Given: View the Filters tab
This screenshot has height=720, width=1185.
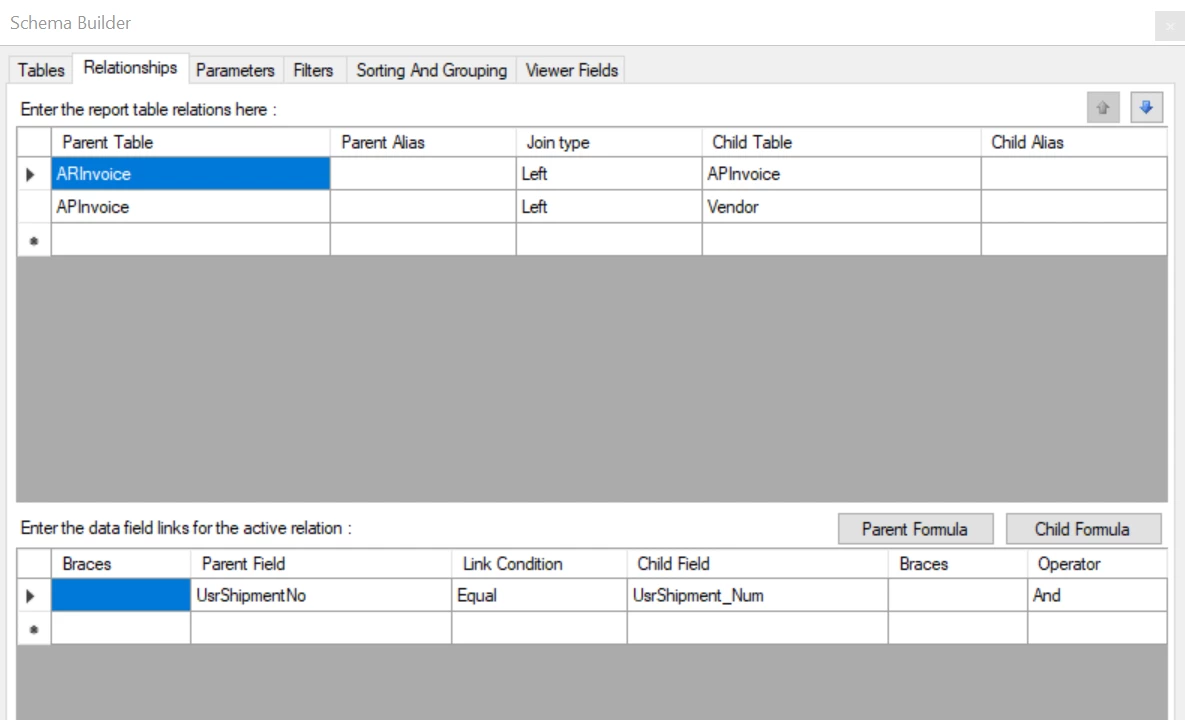Looking at the screenshot, I should (x=313, y=70).
